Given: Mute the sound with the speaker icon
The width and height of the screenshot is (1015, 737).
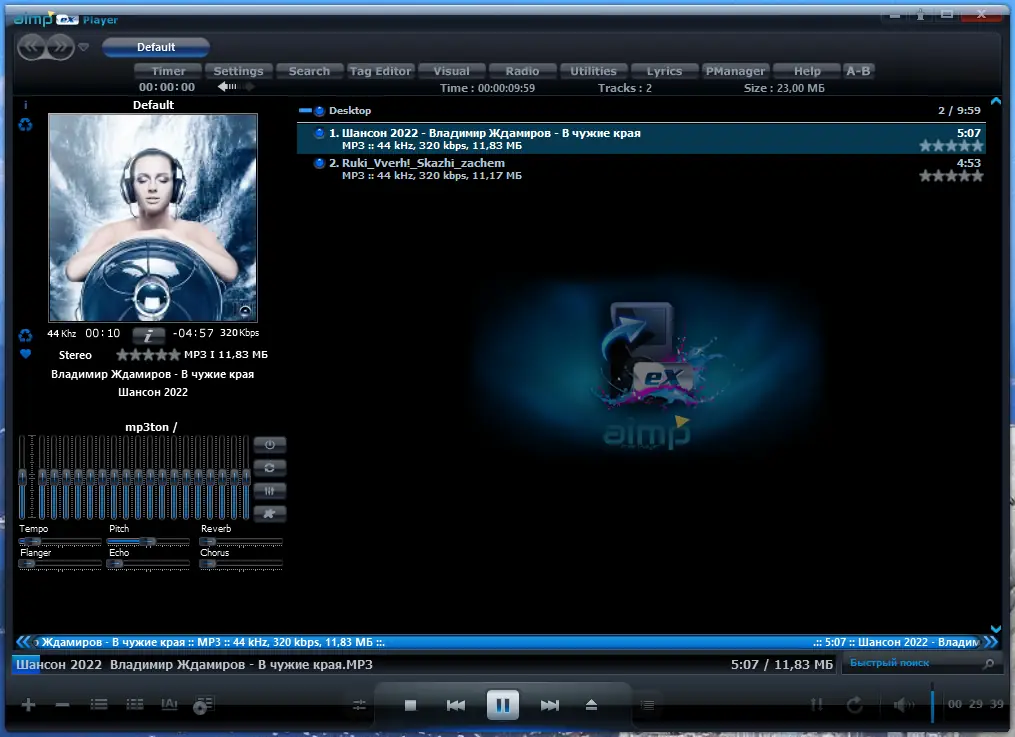Looking at the screenshot, I should 903,705.
